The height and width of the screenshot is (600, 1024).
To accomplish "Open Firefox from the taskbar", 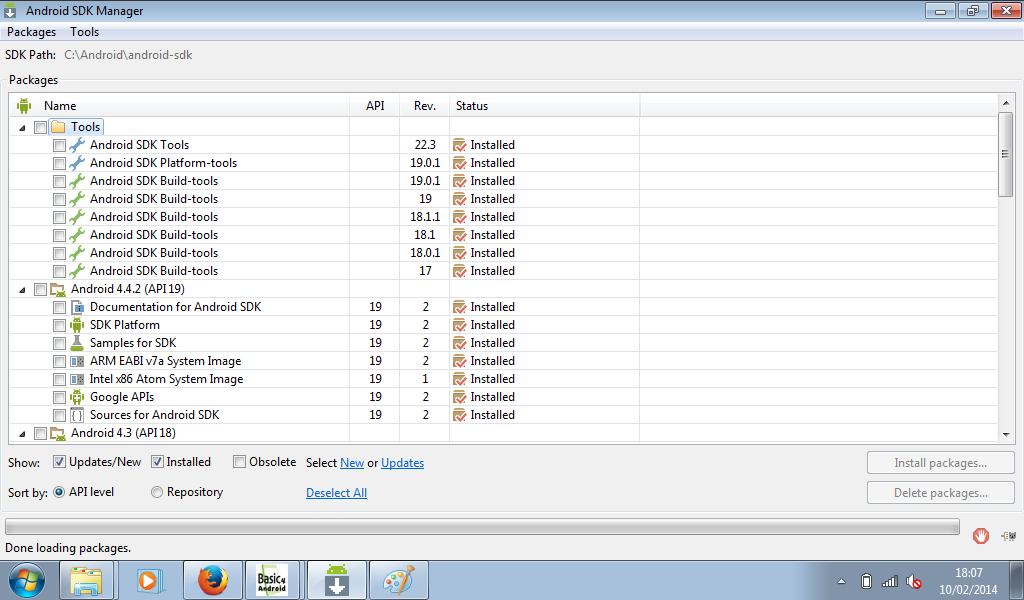I will 213,580.
